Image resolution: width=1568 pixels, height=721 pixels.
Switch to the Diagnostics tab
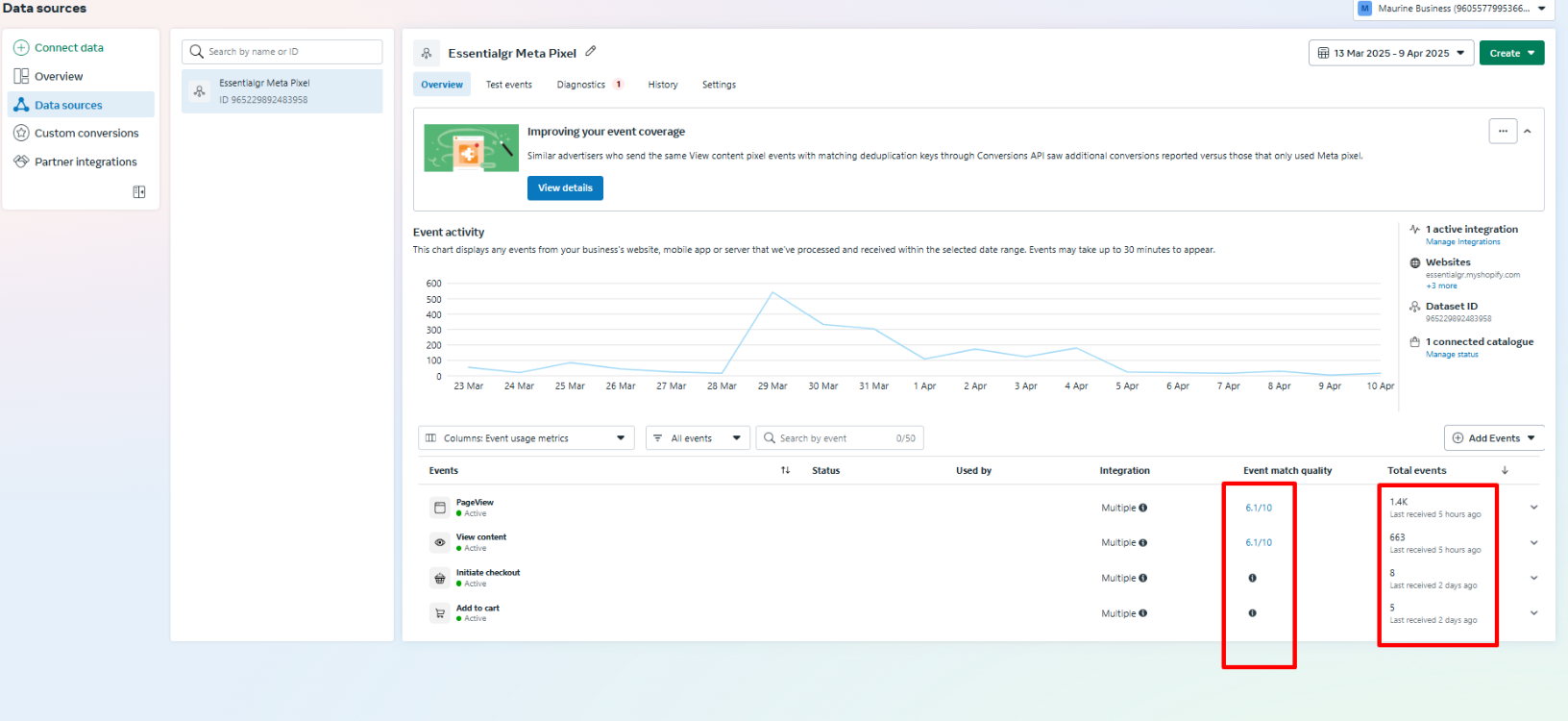(581, 85)
